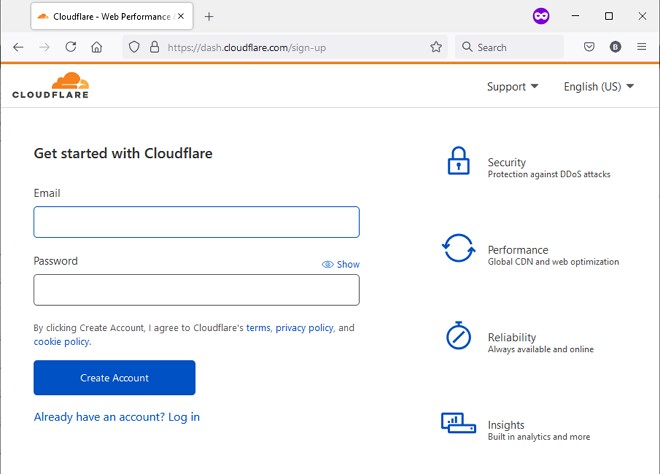Screen dimensions: 660x474
Task: Click the Insights chart icon
Action: pos(458,423)
